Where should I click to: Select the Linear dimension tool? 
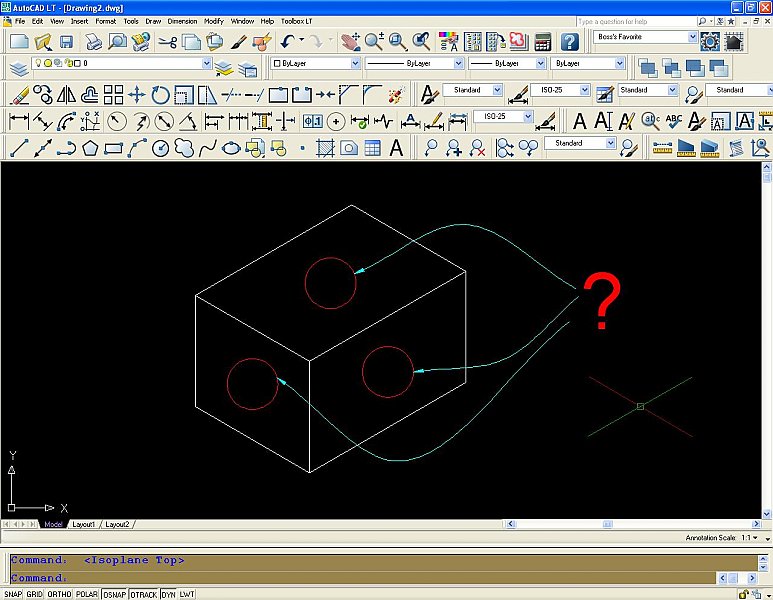pos(19,121)
